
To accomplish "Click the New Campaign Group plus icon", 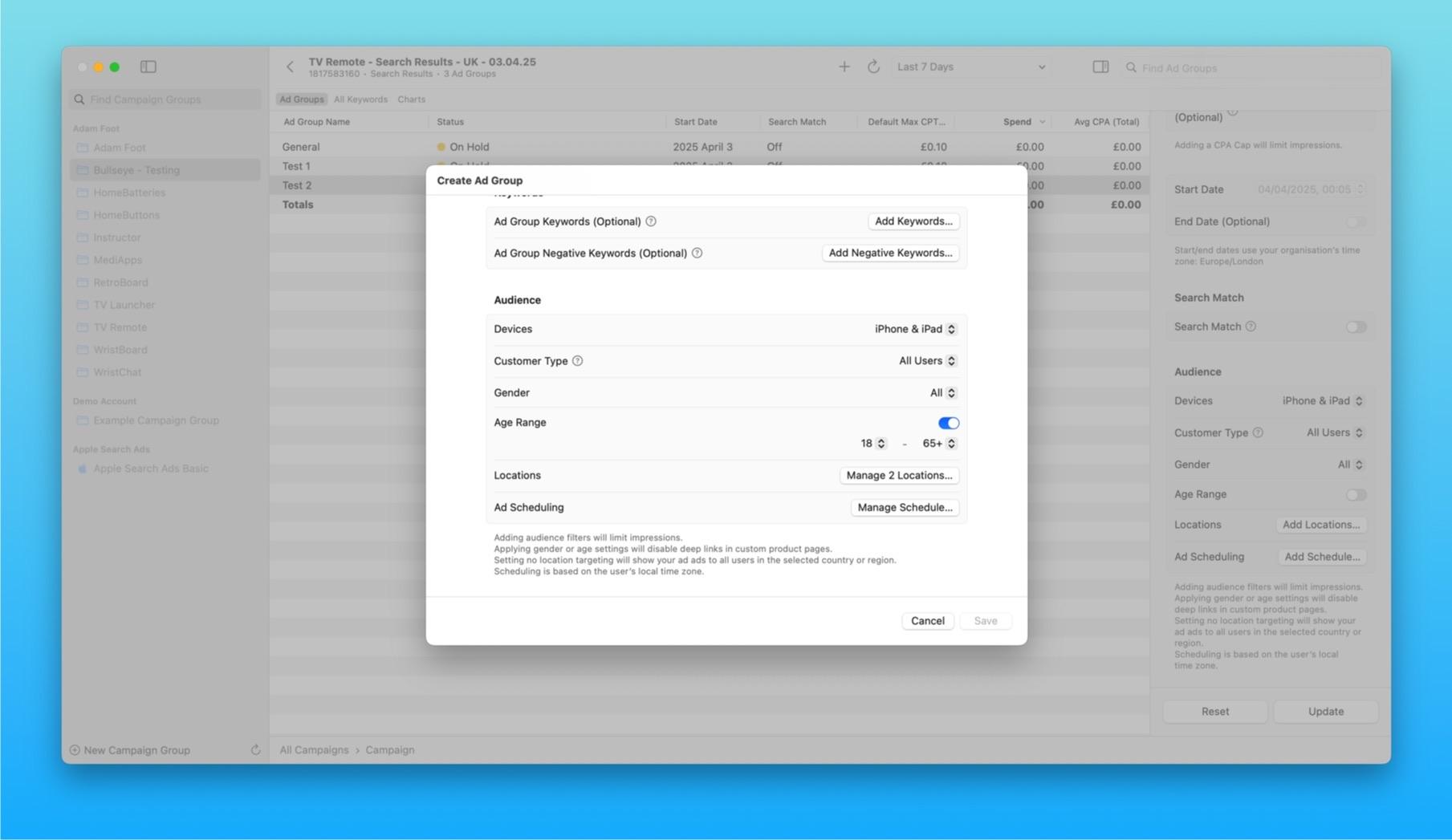I will [75, 750].
